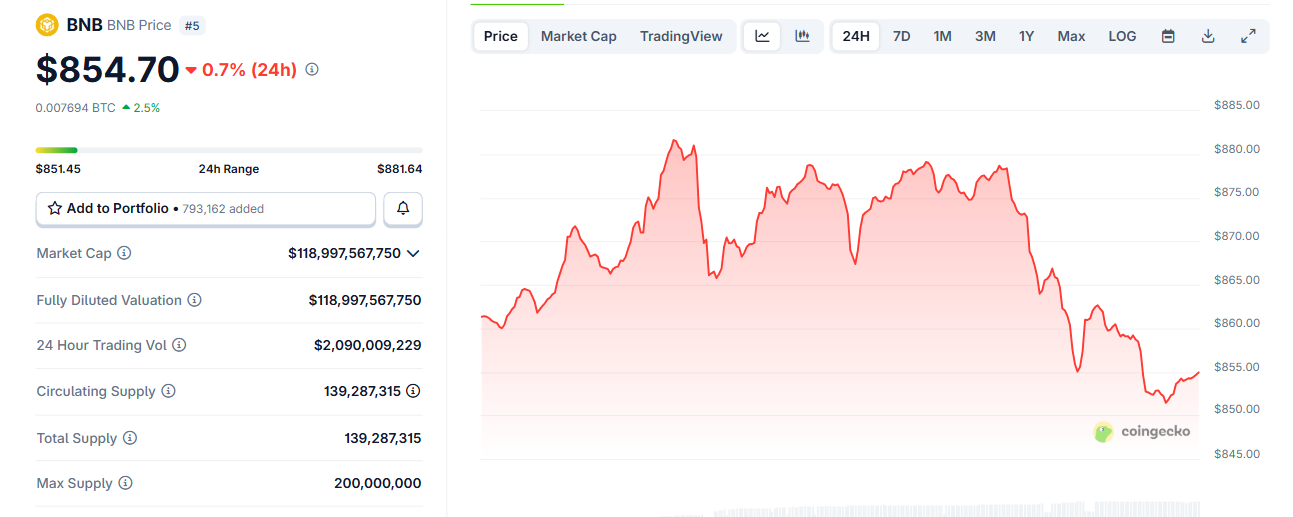The image size is (1293, 517).
Task: Show Total Supply info icon
Action: coord(130,438)
